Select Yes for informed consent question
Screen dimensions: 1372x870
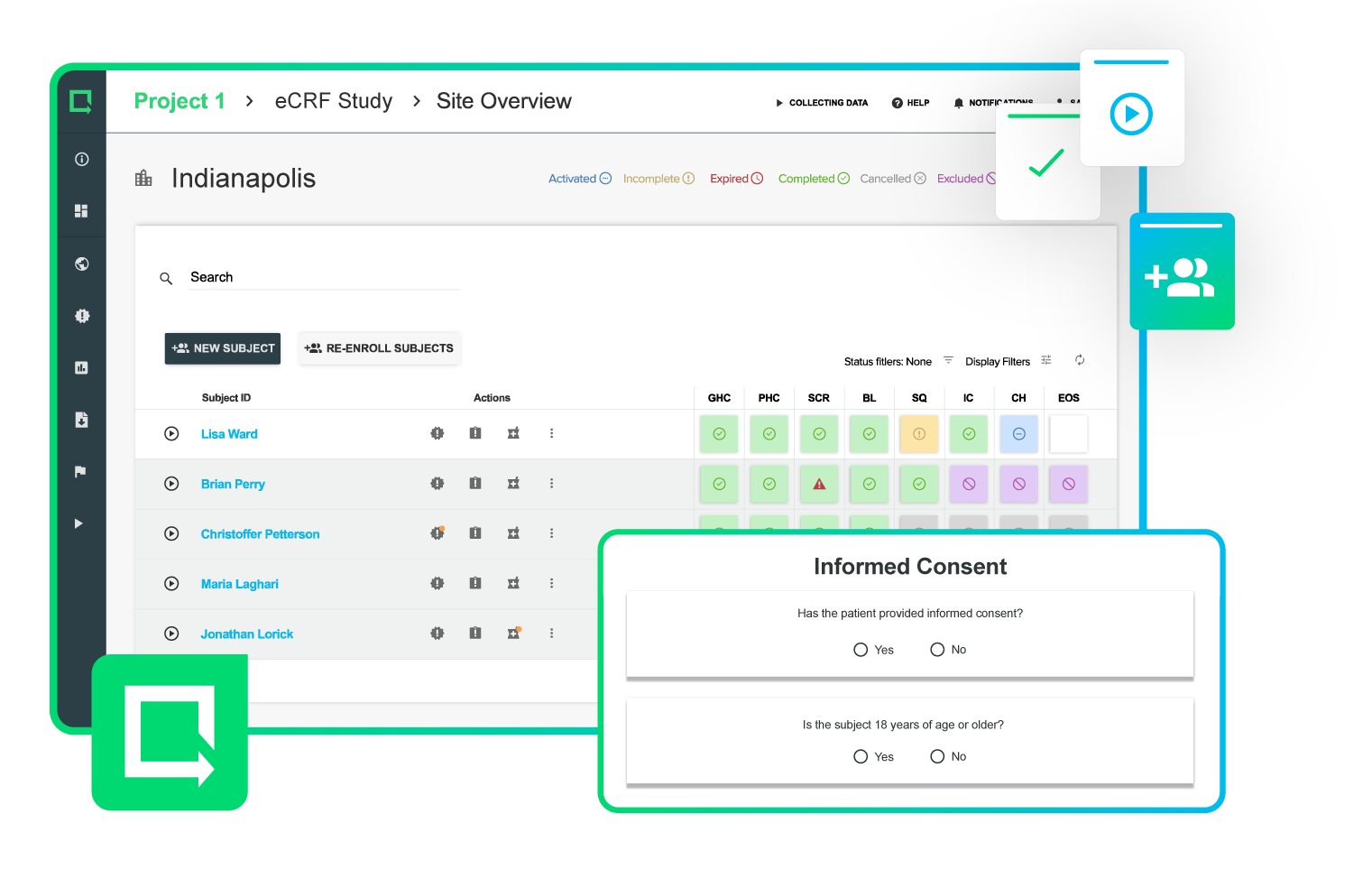860,649
